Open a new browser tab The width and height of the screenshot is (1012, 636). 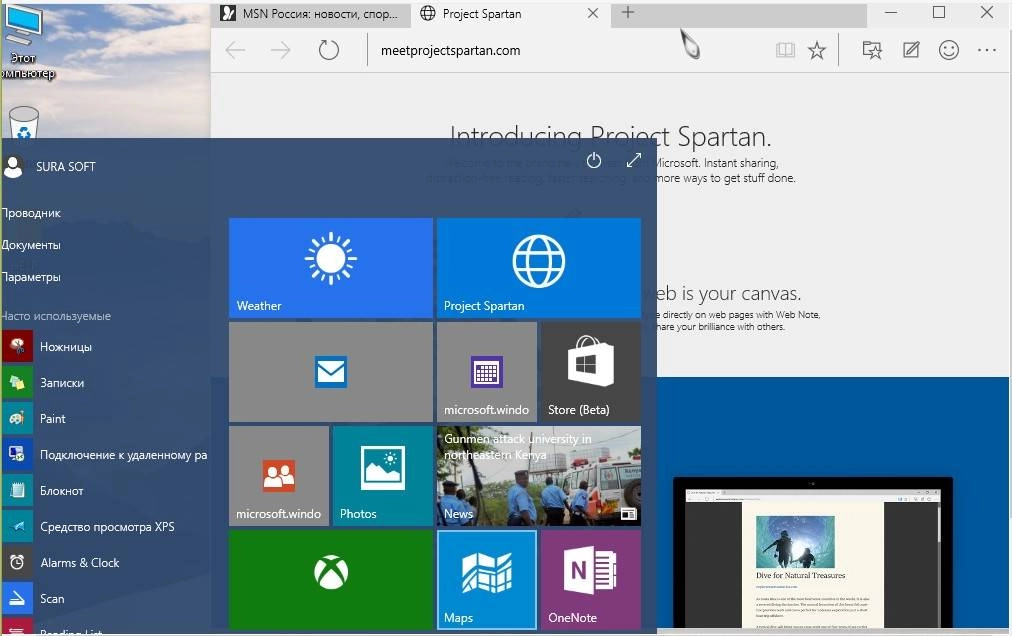628,12
